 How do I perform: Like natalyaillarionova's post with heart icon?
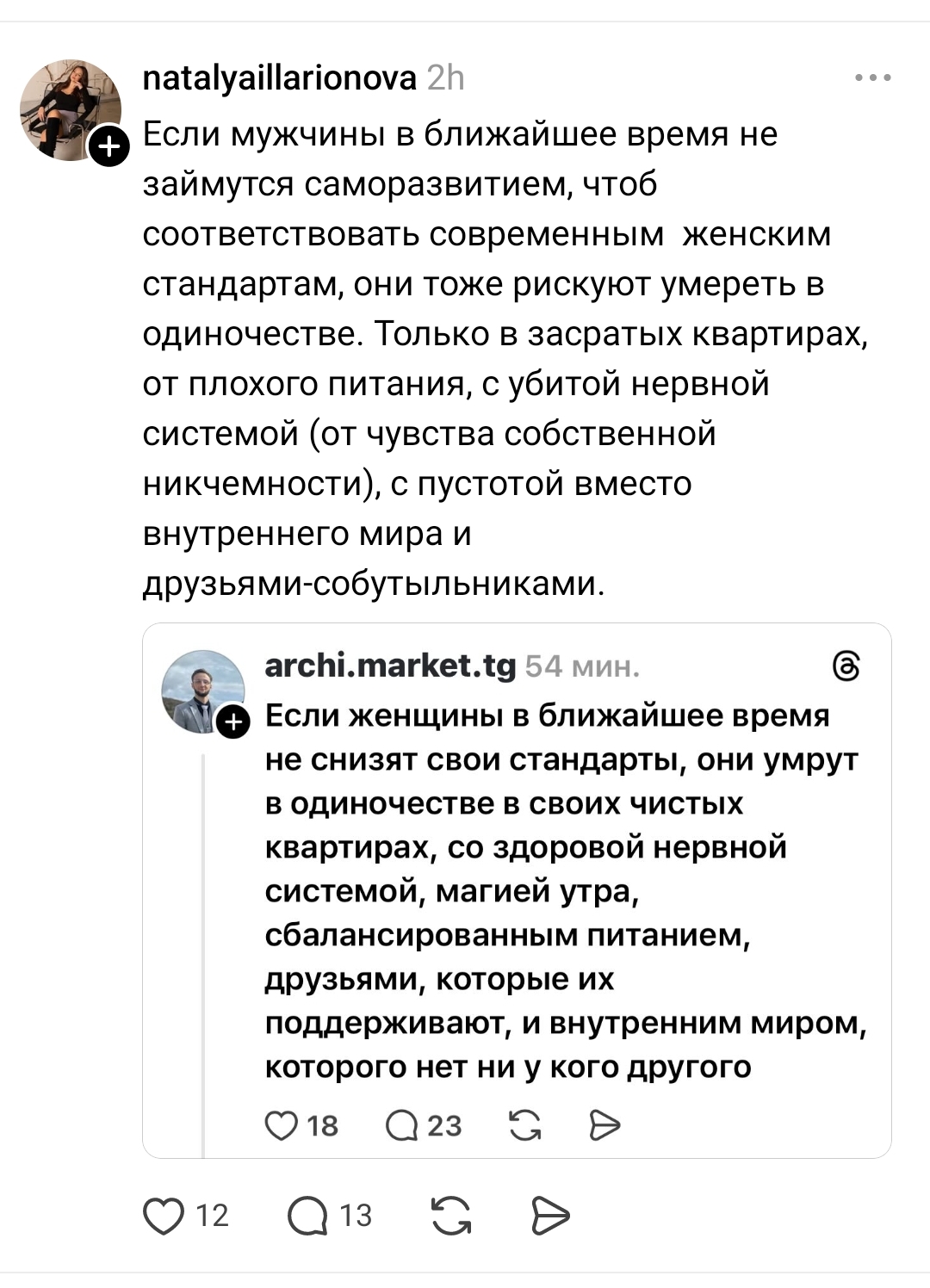click(x=164, y=1216)
